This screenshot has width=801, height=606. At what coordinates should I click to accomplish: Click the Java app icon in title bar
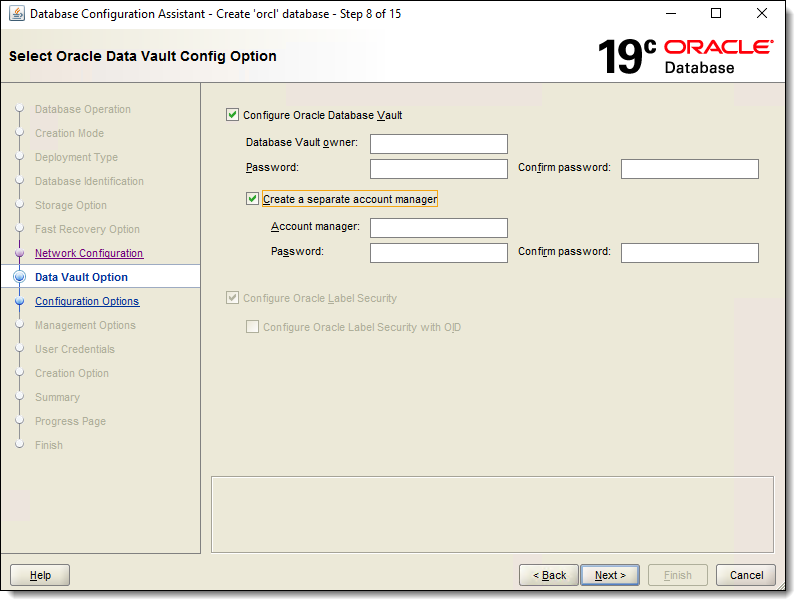tap(17, 14)
